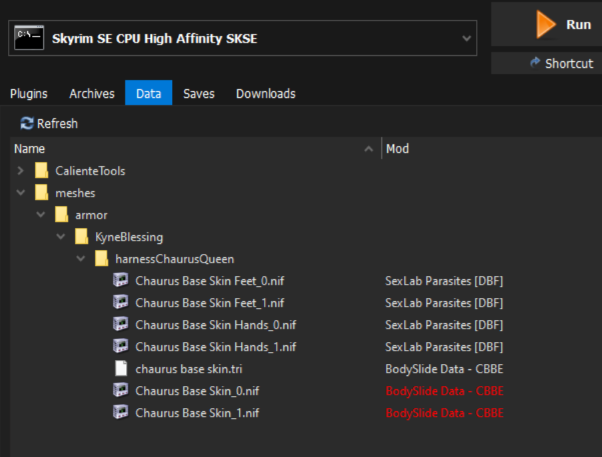Collapse the harnessChaurusQueen folder
This screenshot has width=602, height=457.
point(81,258)
